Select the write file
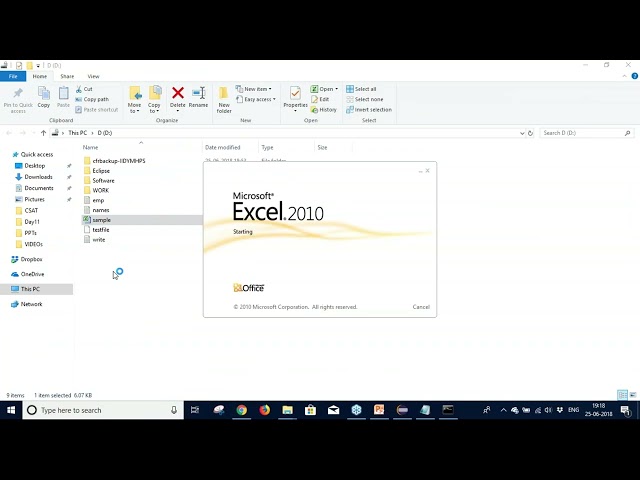 click(94, 240)
